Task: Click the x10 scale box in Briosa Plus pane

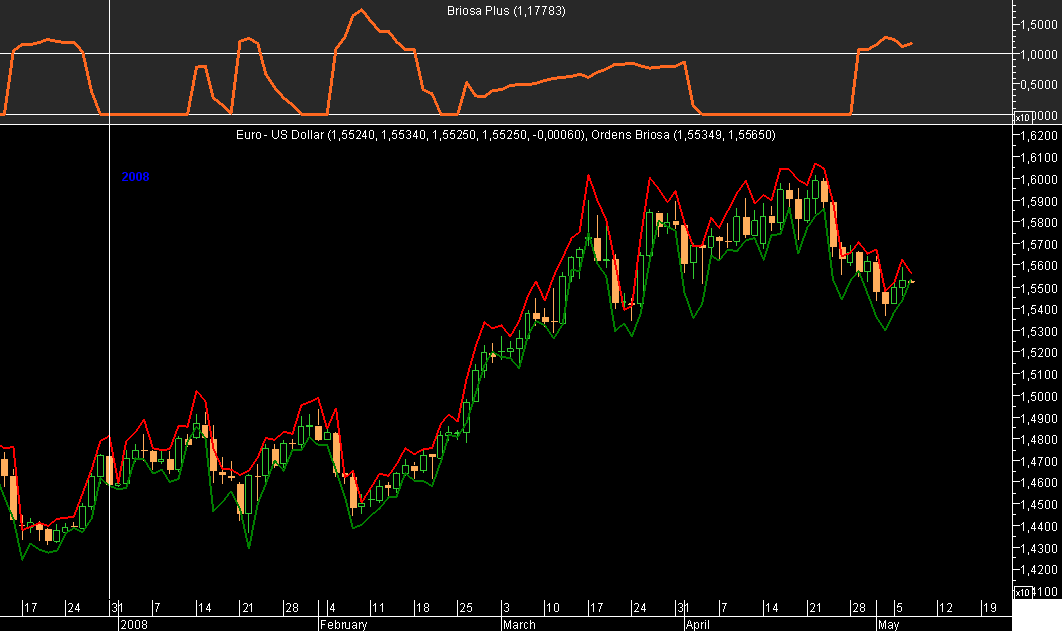Action: click(1021, 118)
